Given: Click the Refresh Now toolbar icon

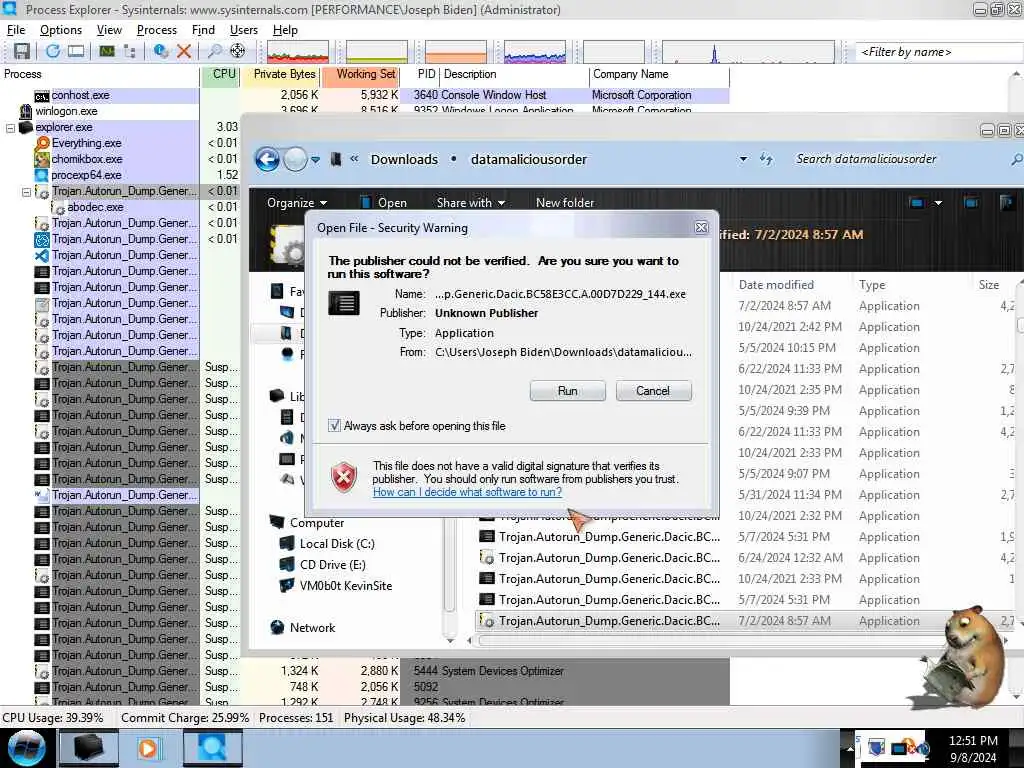Looking at the screenshot, I should (53, 51).
